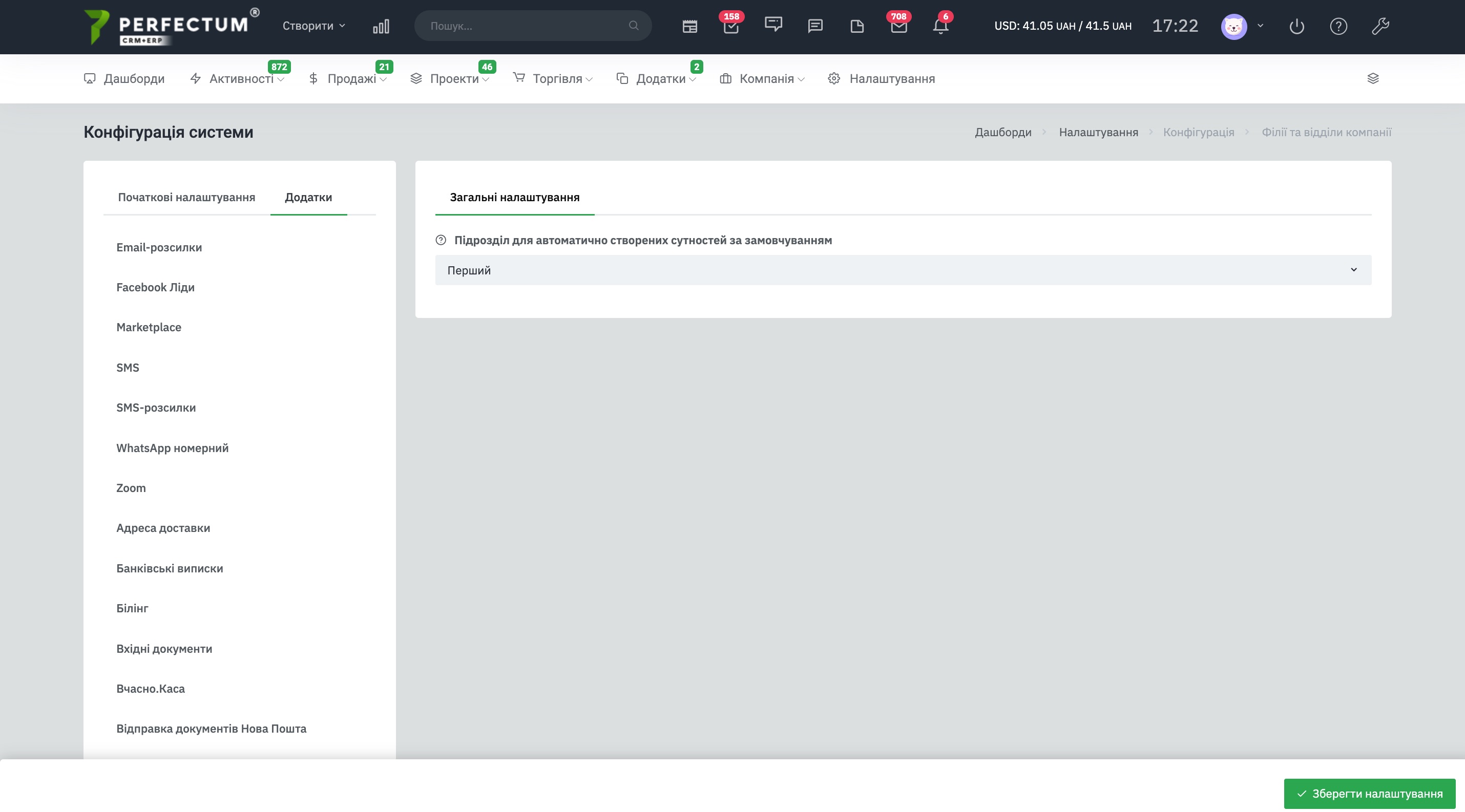Image resolution: width=1465 pixels, height=812 pixels.
Task: Click the user avatar picture
Action: click(1234, 26)
